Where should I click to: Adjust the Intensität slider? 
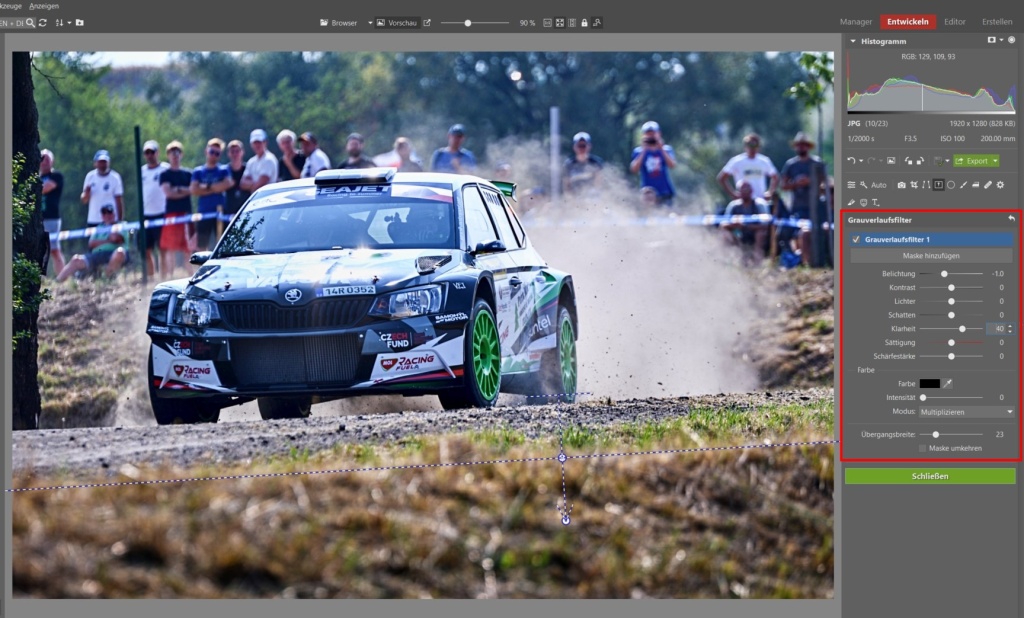pos(923,397)
